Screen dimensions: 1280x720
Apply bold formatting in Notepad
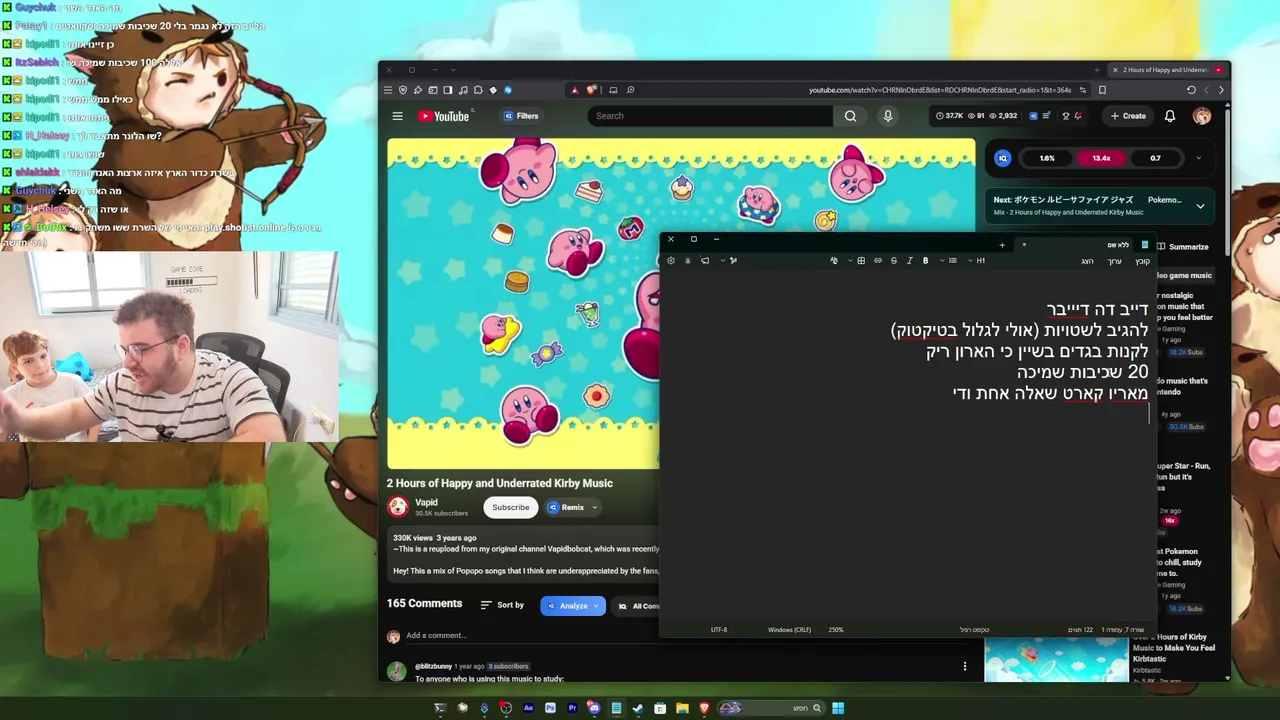pos(925,261)
